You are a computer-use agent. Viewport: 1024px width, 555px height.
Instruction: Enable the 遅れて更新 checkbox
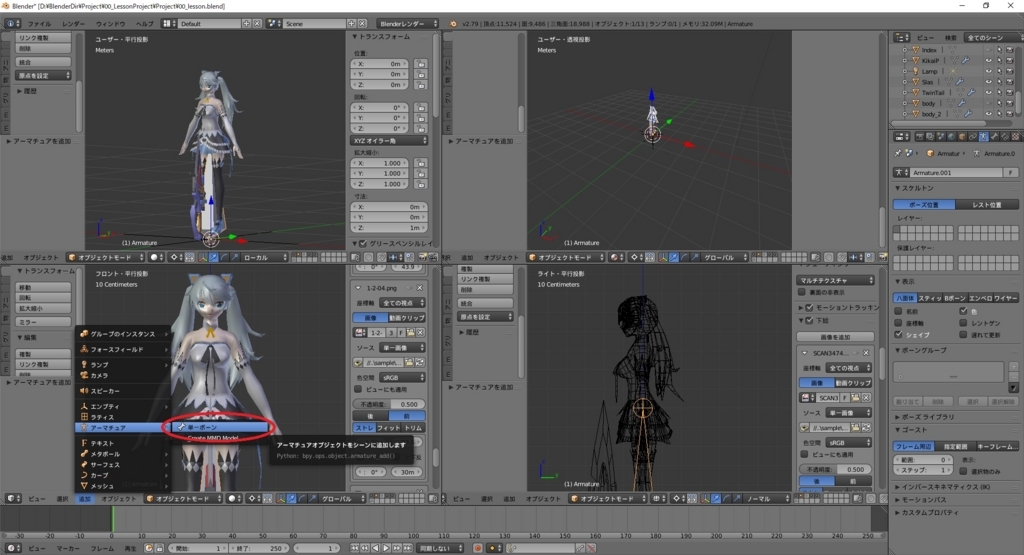click(x=963, y=334)
